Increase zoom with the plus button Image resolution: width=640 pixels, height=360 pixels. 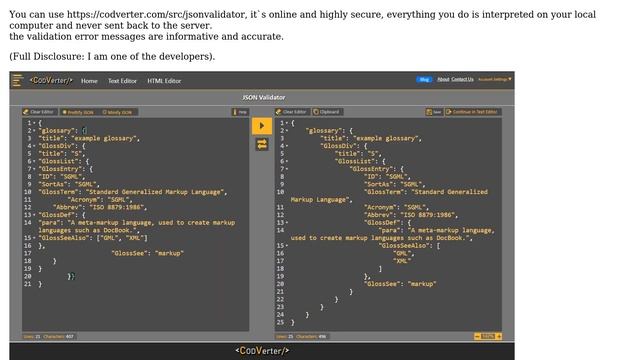499,336
